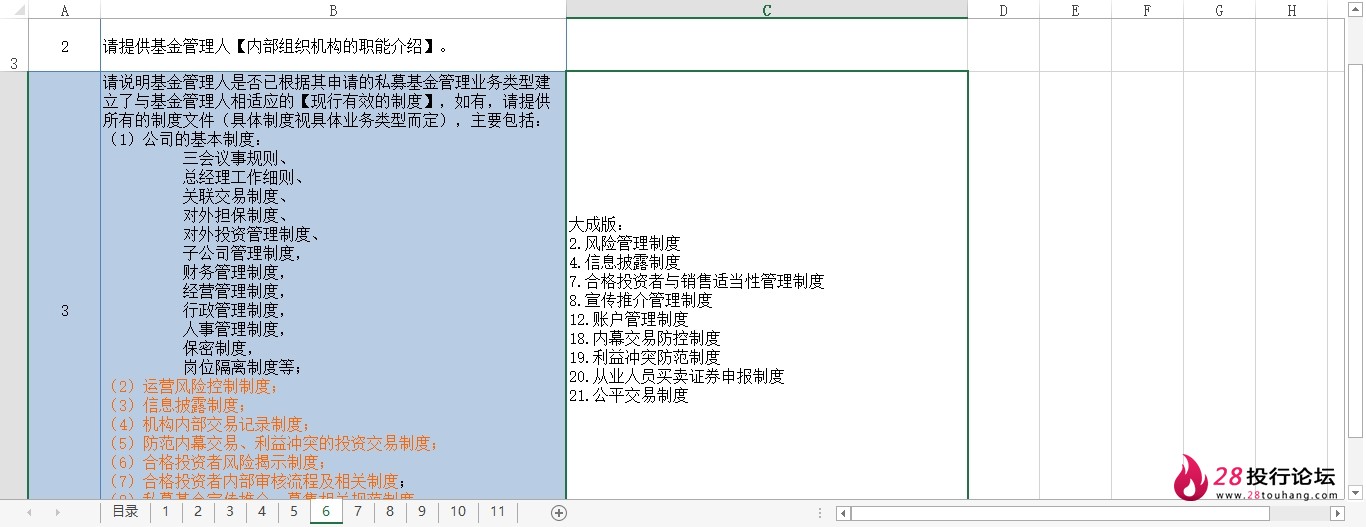Switch to sheet tab 9
Screen dimensions: 1366x527
tap(422, 511)
